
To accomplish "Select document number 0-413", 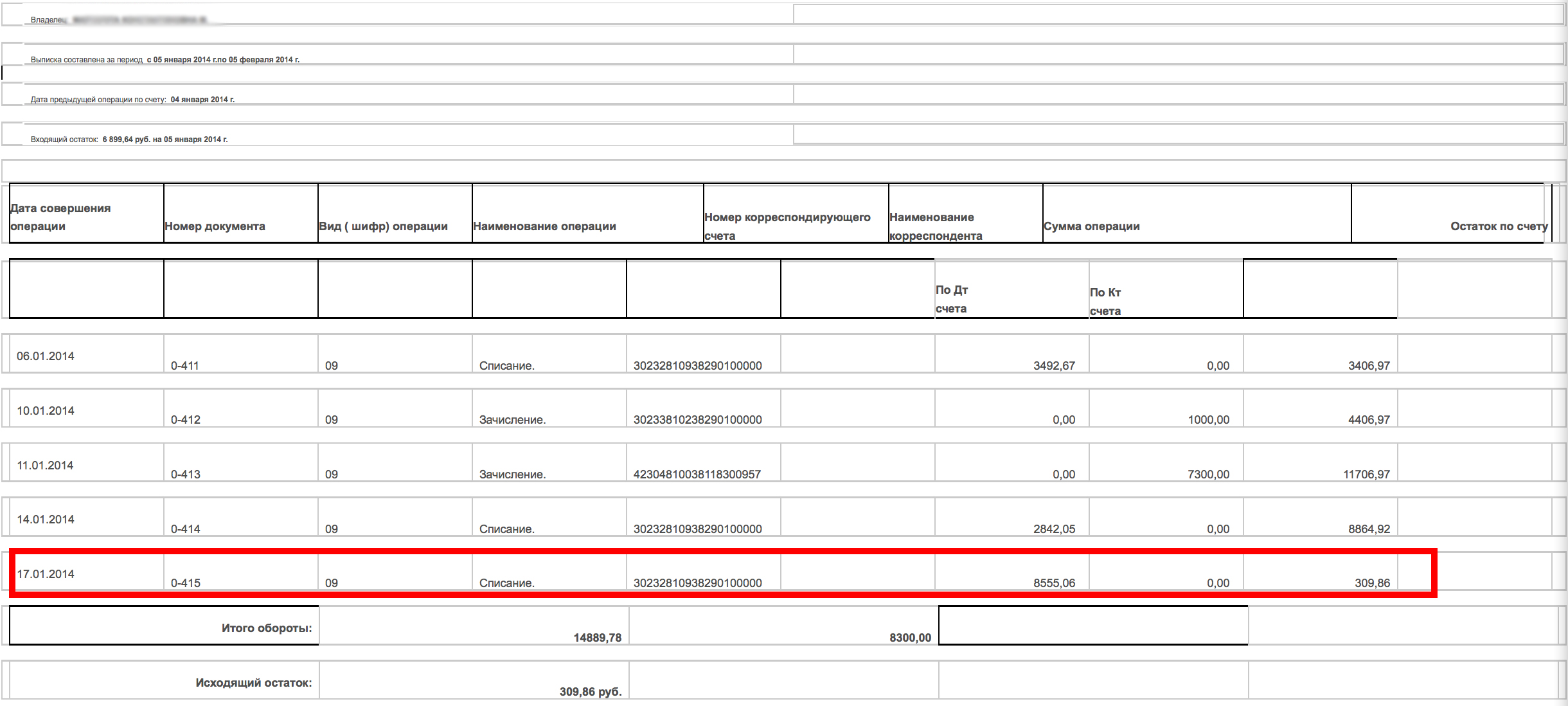I will pos(186,475).
